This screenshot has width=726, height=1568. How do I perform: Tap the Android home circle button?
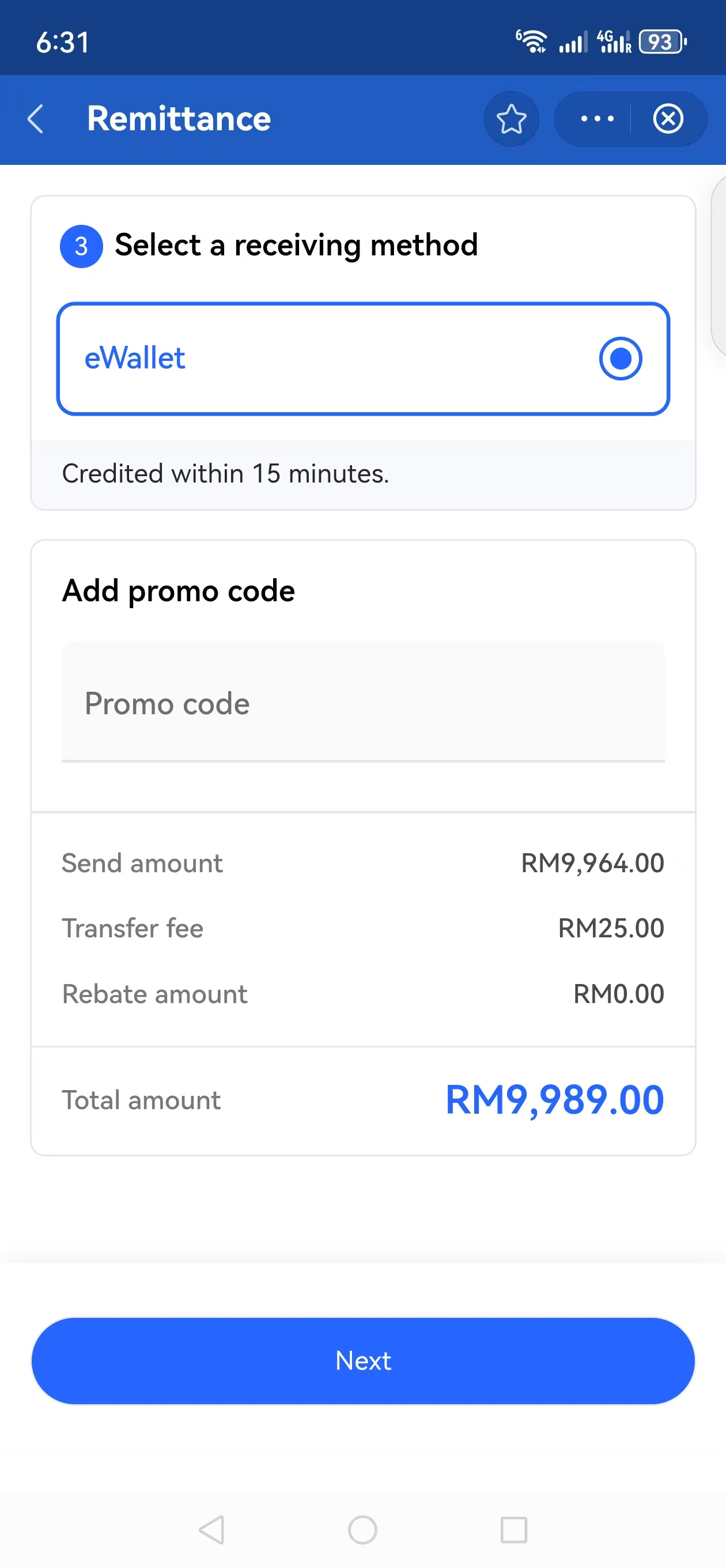tap(362, 1529)
